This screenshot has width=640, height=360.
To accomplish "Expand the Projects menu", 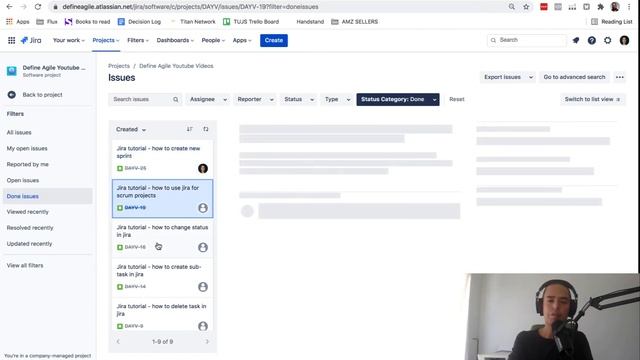I will 106,40.
